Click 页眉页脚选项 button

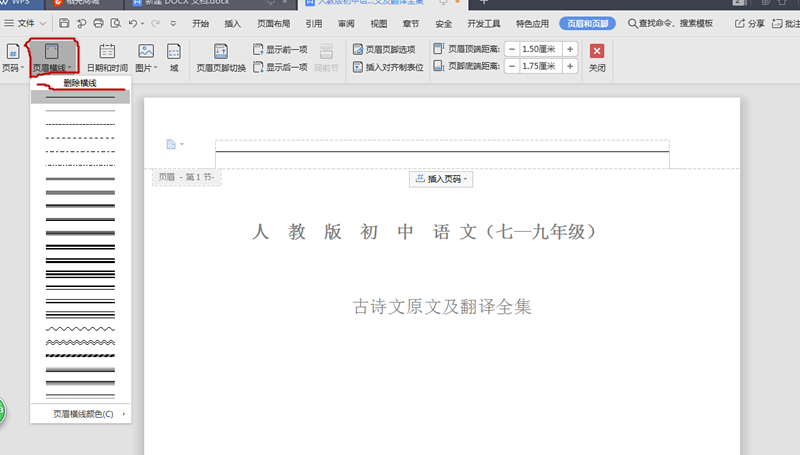pyautogui.click(x=384, y=49)
